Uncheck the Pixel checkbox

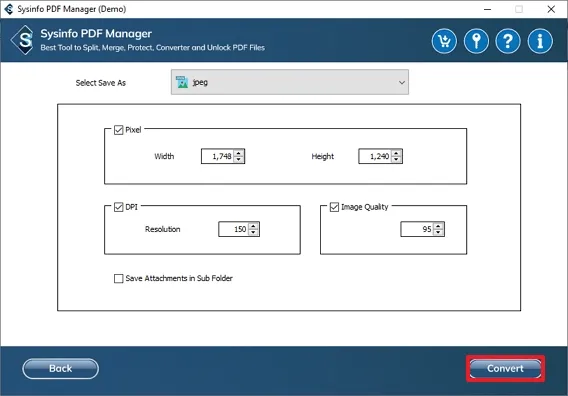[x=118, y=130]
